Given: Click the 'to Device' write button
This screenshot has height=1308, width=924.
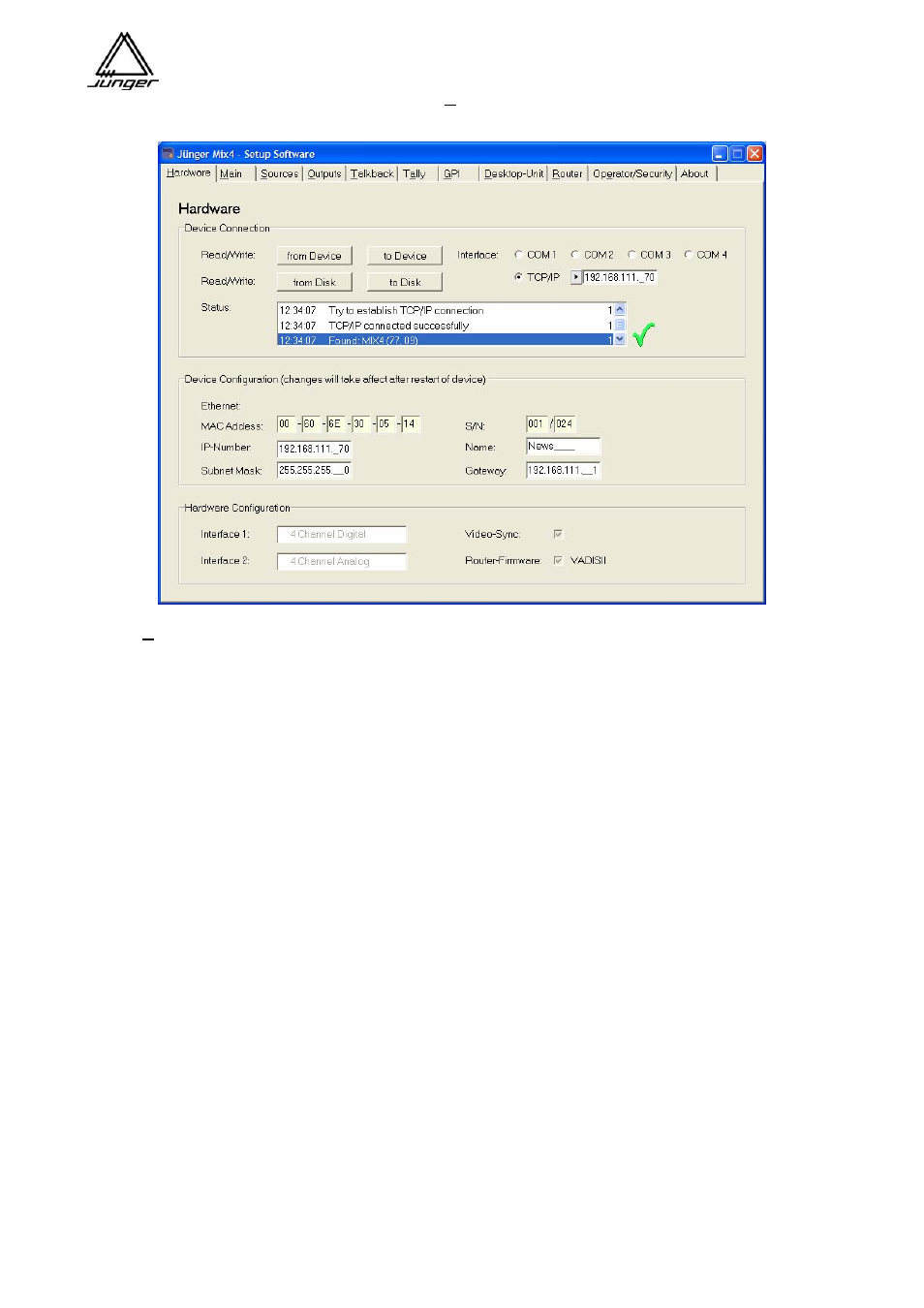Looking at the screenshot, I should [405, 256].
